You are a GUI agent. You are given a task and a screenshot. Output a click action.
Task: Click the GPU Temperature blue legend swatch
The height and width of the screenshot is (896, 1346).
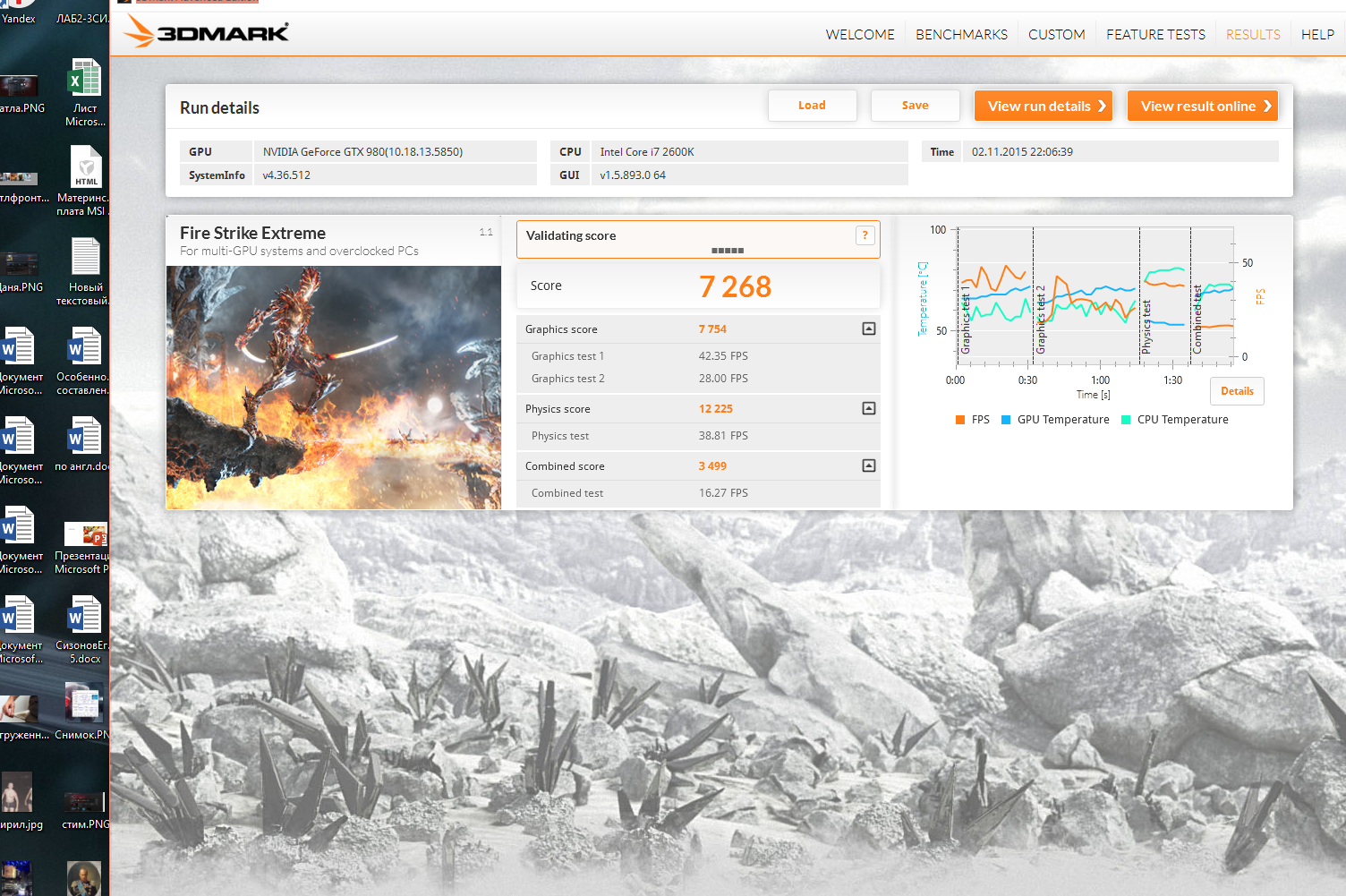click(1006, 420)
